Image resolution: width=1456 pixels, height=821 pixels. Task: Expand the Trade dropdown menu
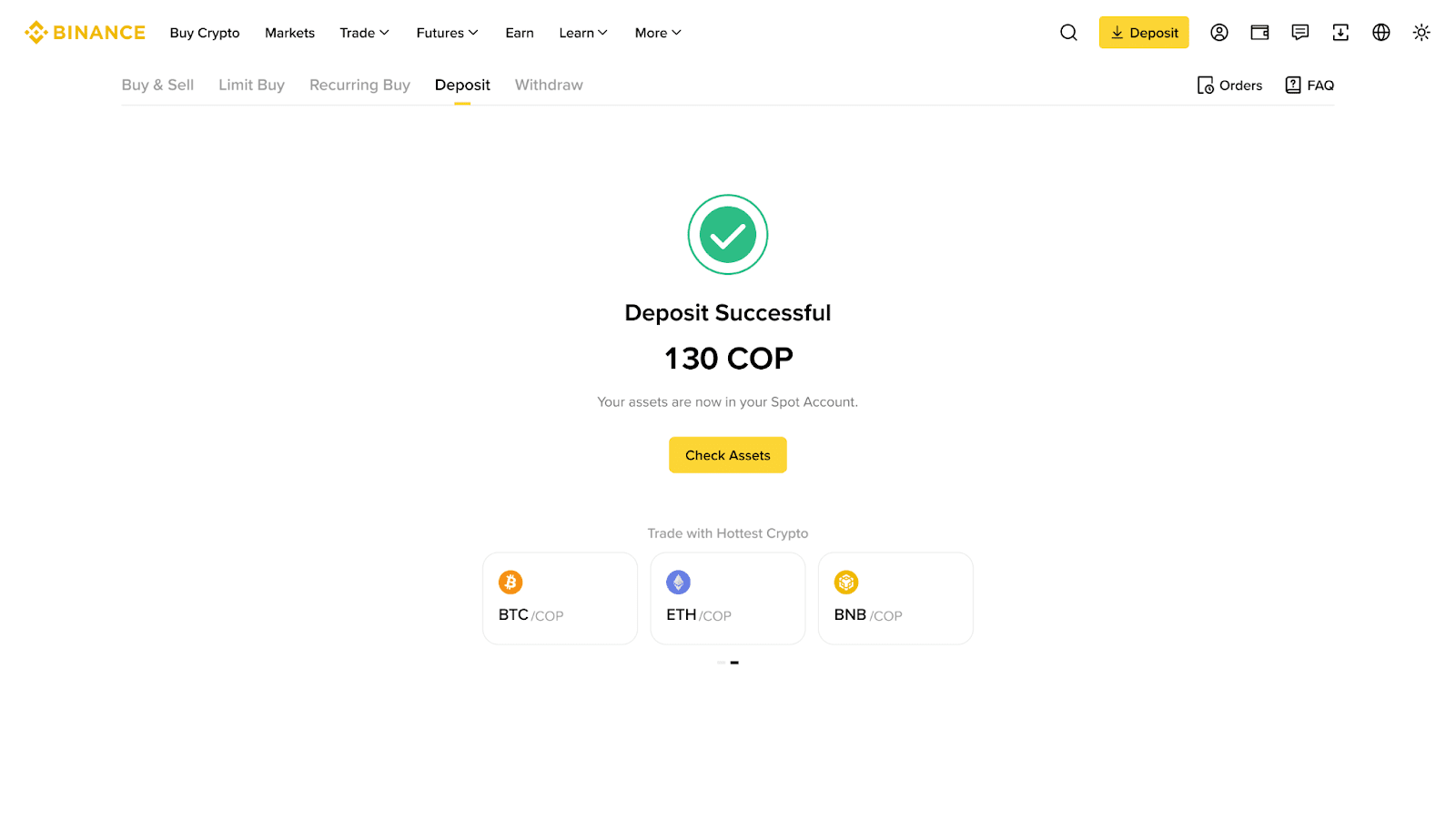[364, 33]
